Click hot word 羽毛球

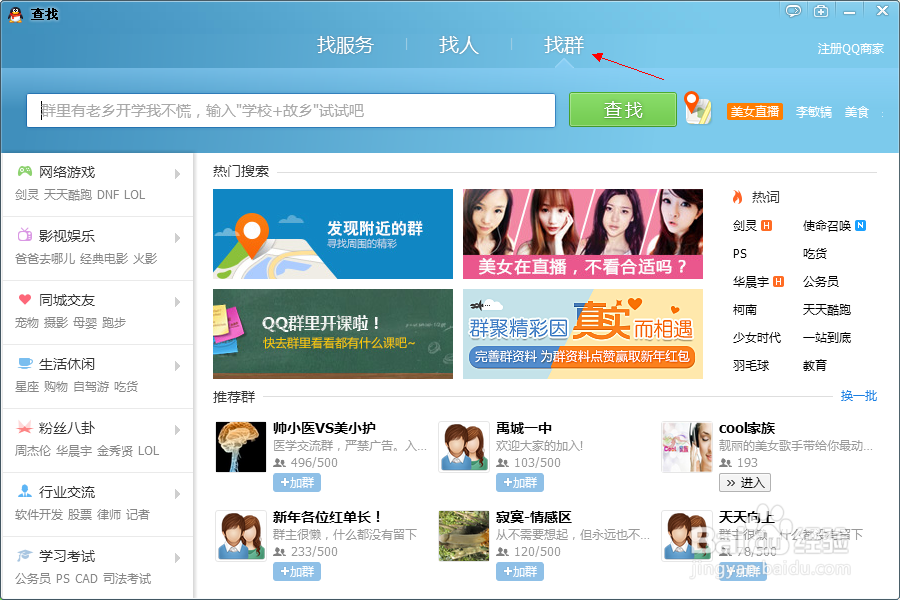(x=751, y=365)
